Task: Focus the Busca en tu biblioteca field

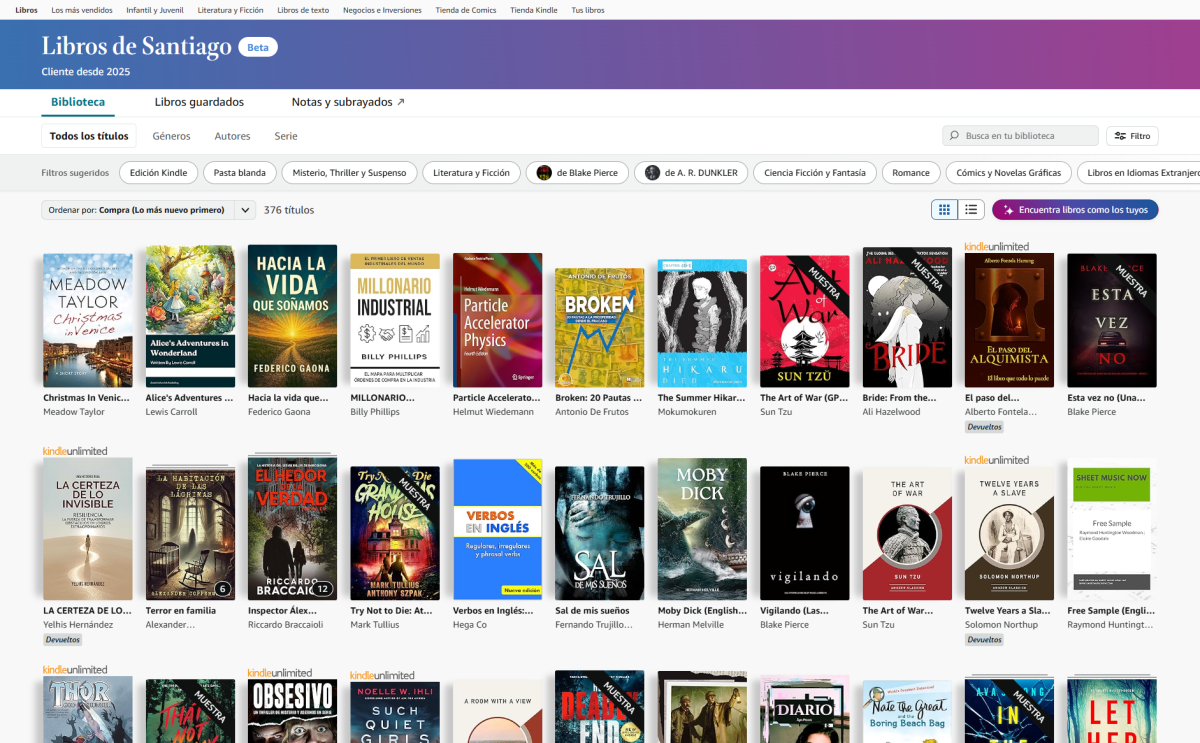Action: click(1020, 136)
